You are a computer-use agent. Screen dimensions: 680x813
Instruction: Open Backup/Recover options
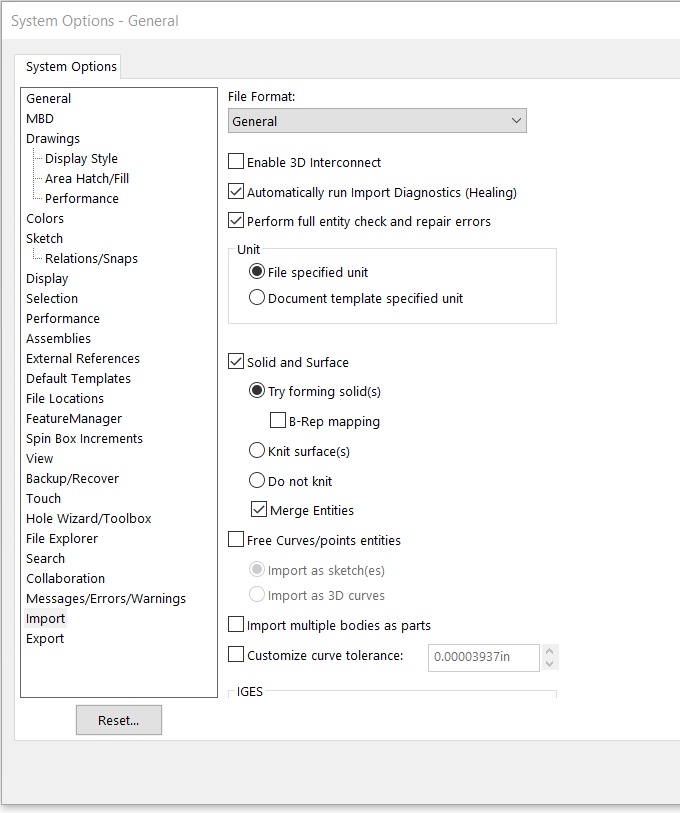[x=73, y=479]
